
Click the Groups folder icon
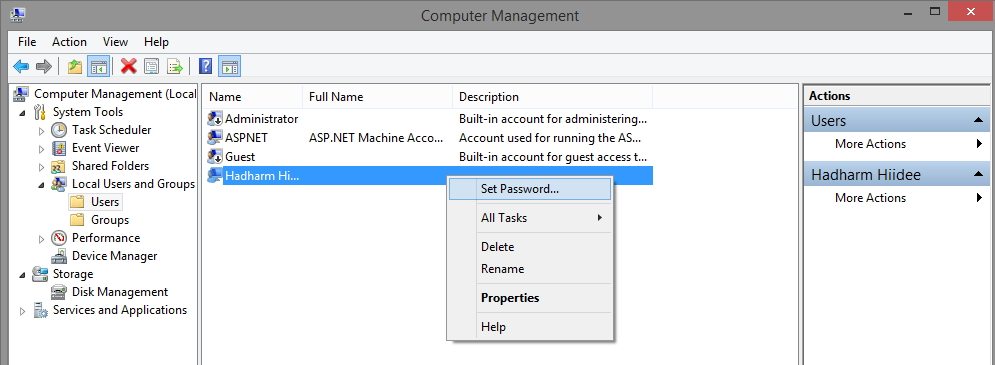click(77, 220)
